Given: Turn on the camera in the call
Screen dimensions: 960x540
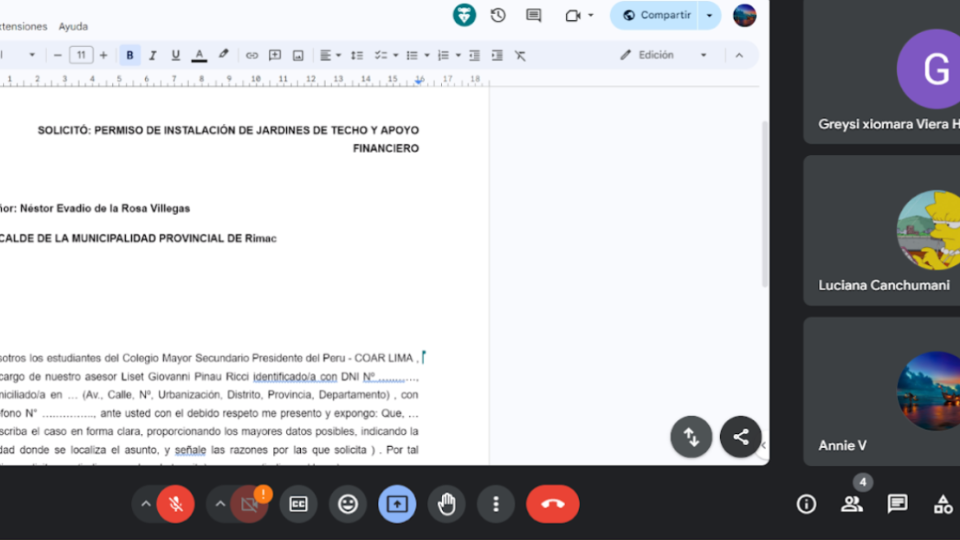Looking at the screenshot, I should (x=250, y=504).
